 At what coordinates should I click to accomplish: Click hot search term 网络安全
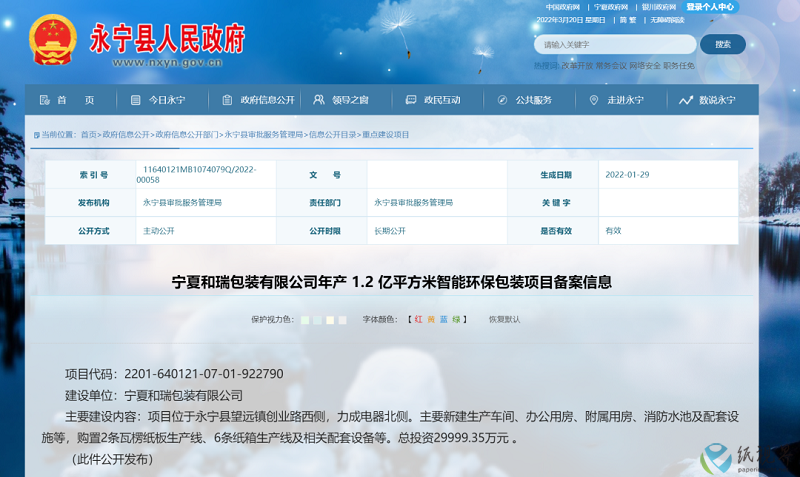coord(644,66)
